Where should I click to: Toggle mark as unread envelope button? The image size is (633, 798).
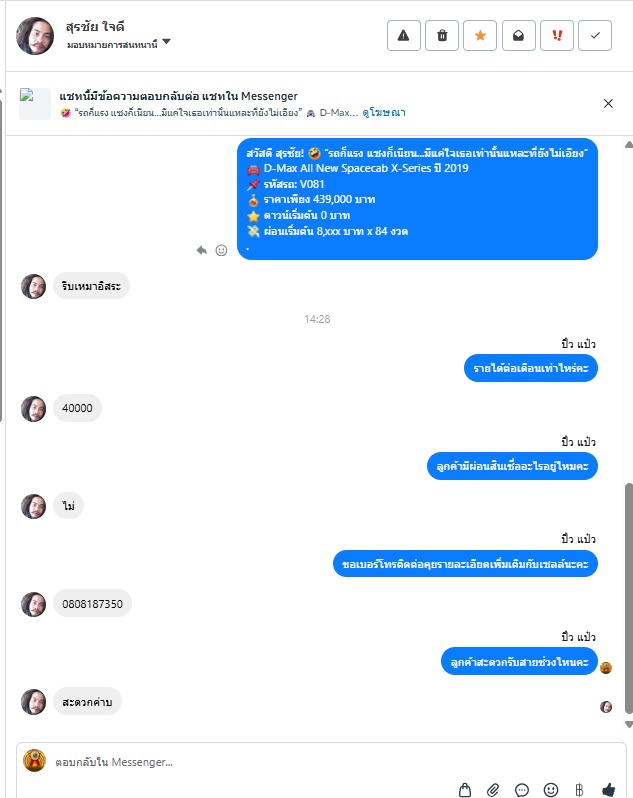(519, 36)
